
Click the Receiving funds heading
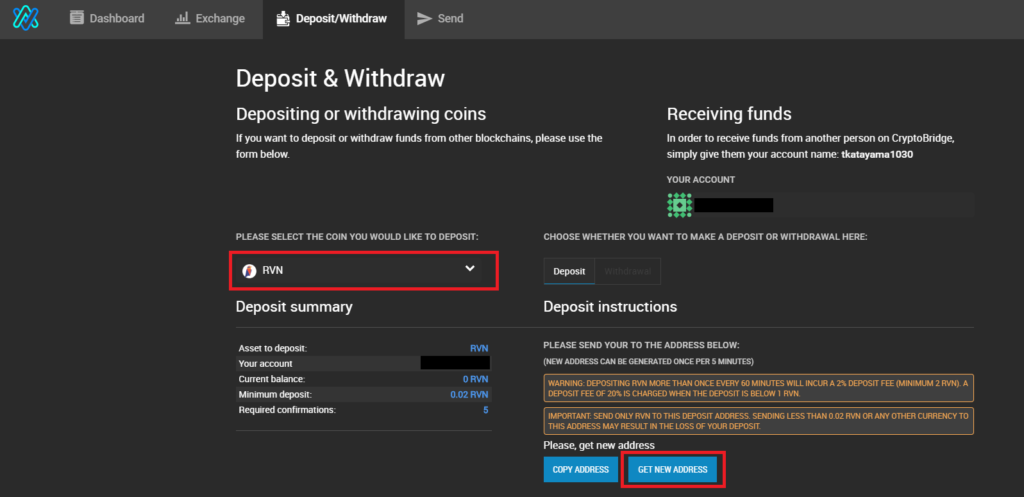729,114
